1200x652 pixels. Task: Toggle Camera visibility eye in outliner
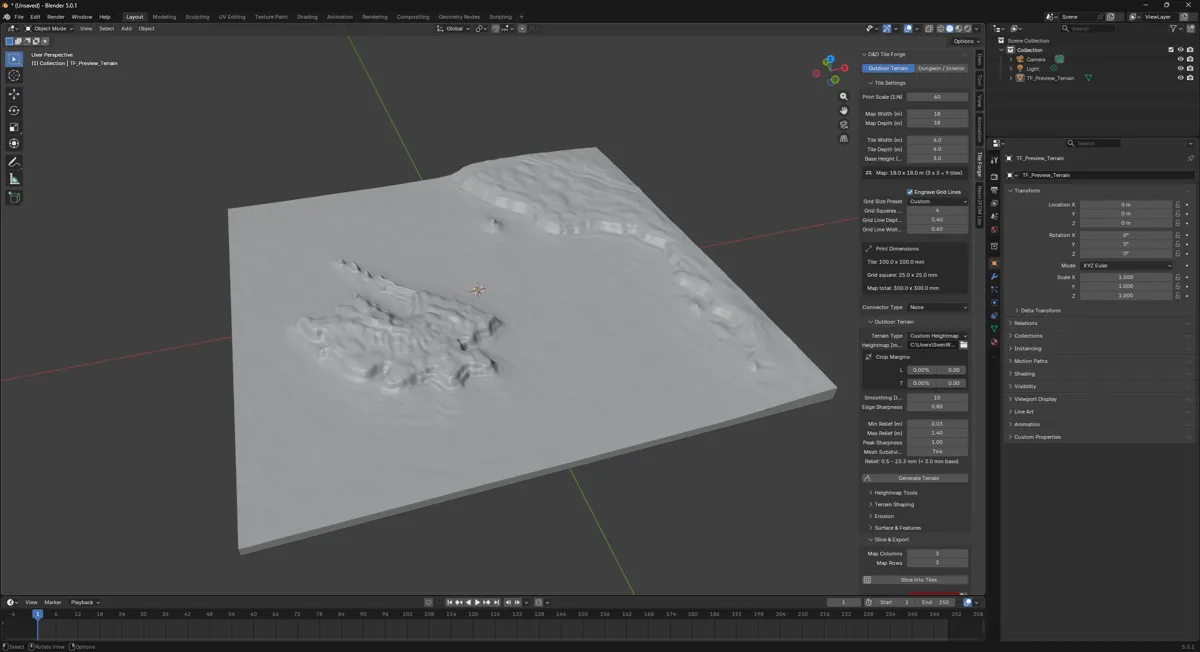(x=1180, y=59)
